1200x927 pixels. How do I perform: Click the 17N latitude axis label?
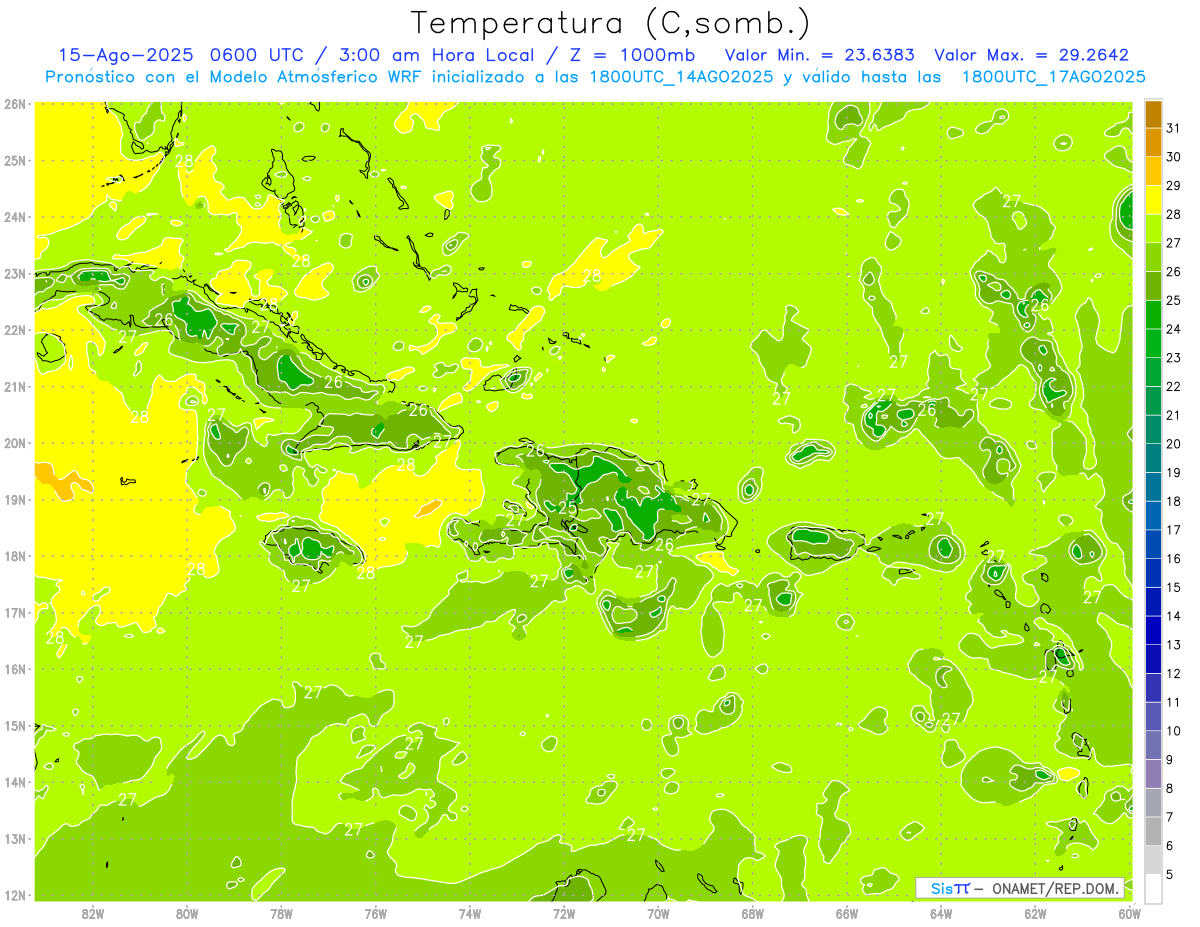point(15,612)
